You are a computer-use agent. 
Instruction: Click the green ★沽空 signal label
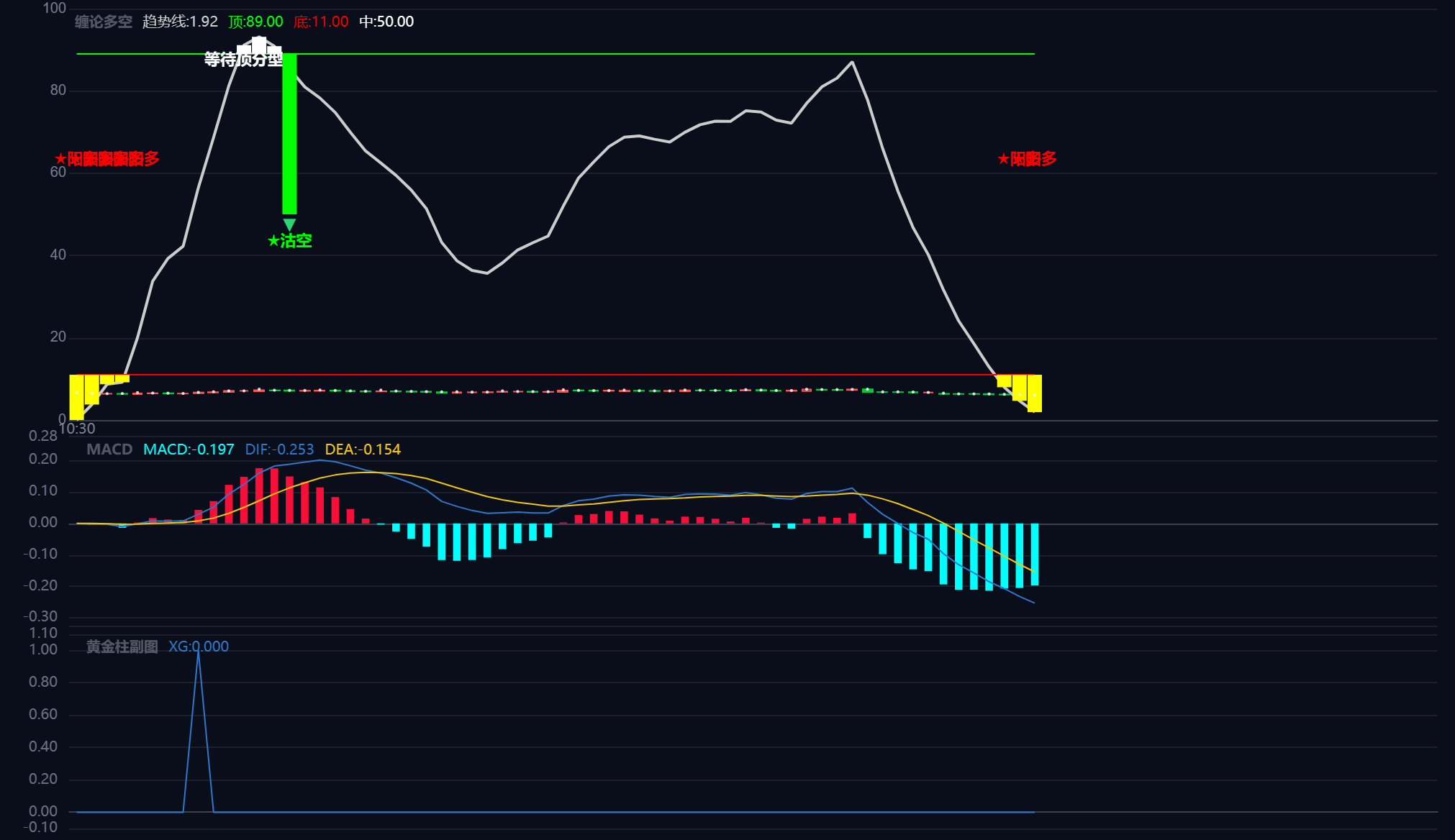(x=289, y=241)
